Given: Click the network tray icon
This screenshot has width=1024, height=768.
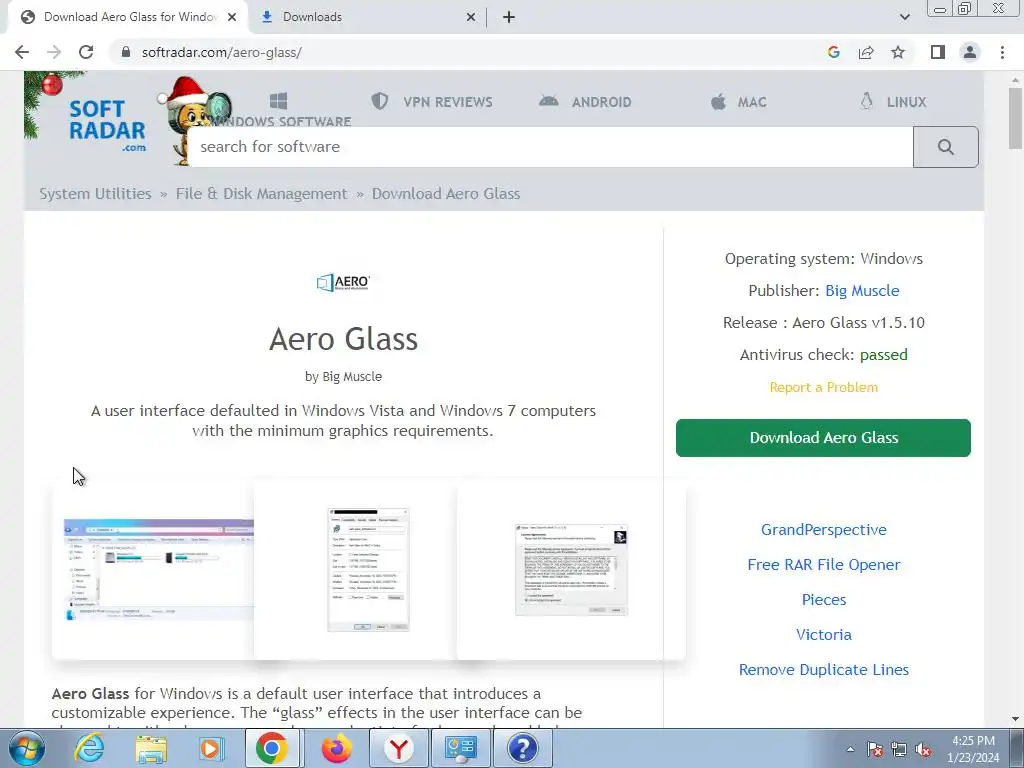Looking at the screenshot, I should 899,750.
